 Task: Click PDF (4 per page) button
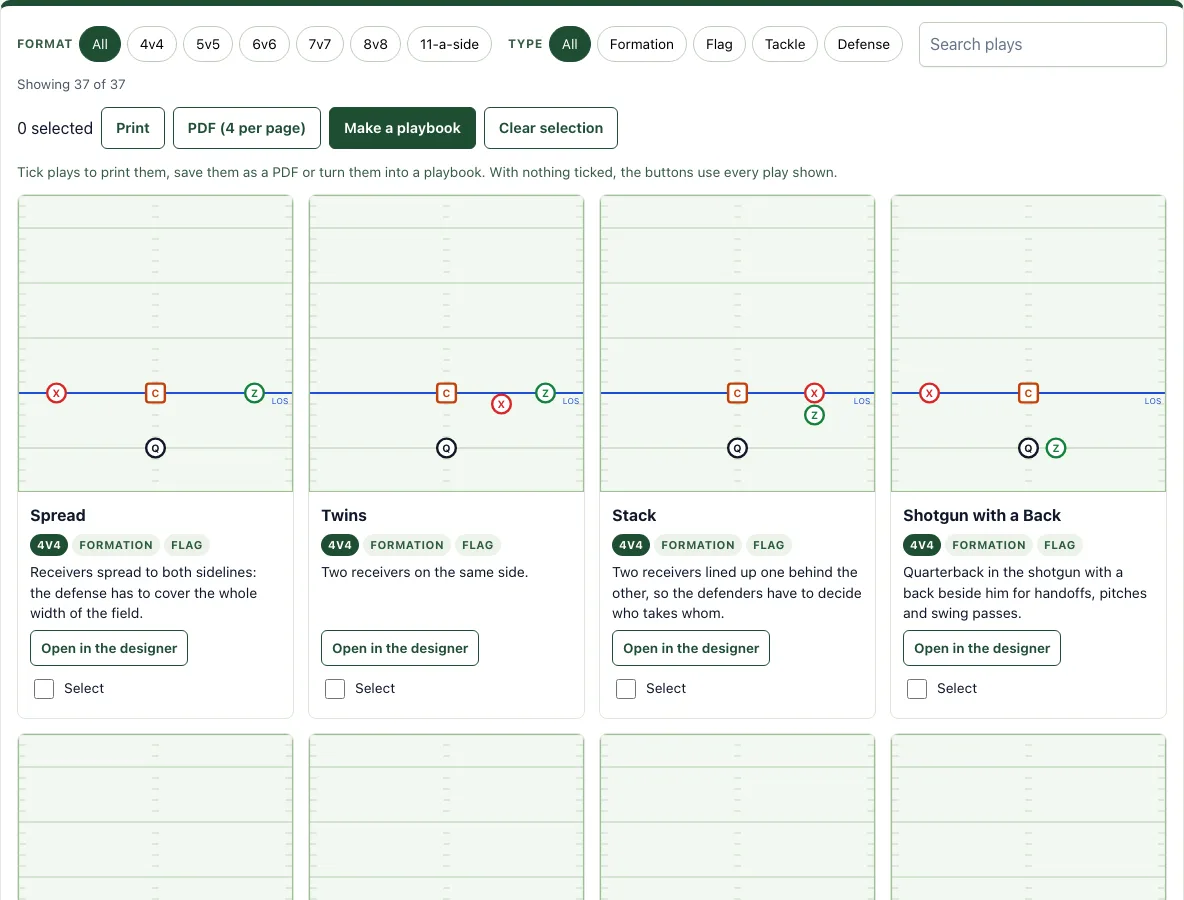(x=247, y=128)
